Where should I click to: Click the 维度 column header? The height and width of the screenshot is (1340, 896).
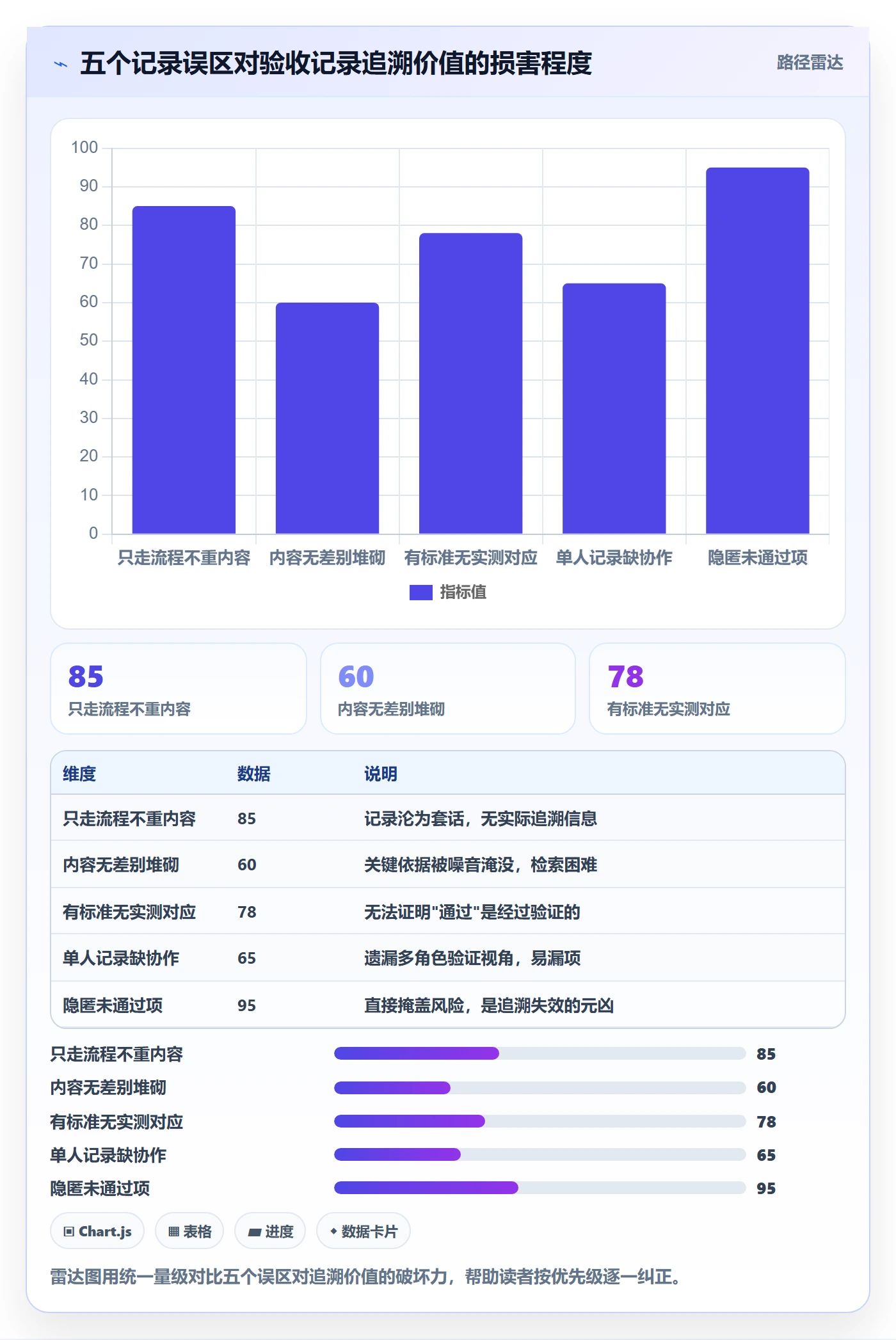coord(79,774)
